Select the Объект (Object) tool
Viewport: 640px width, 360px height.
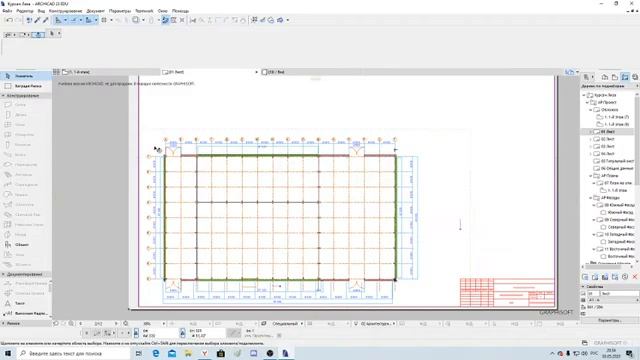pyautogui.click(x=25, y=244)
